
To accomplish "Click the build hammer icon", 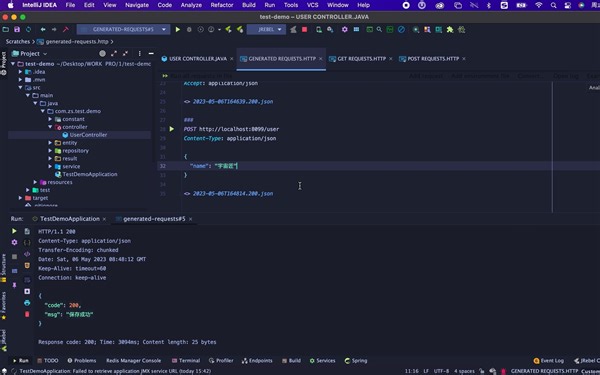I will pos(66,29).
